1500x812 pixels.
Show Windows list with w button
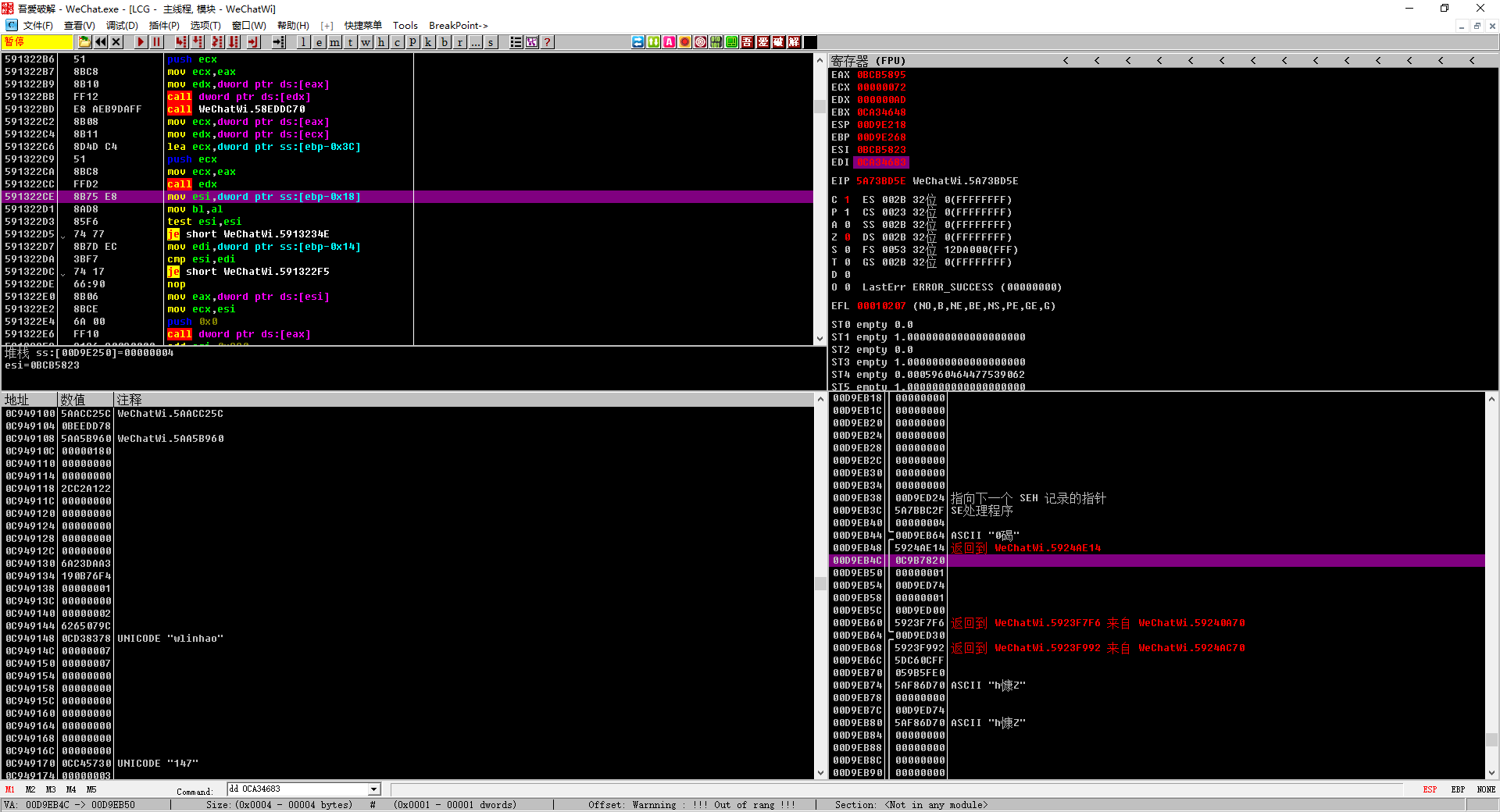coord(366,42)
